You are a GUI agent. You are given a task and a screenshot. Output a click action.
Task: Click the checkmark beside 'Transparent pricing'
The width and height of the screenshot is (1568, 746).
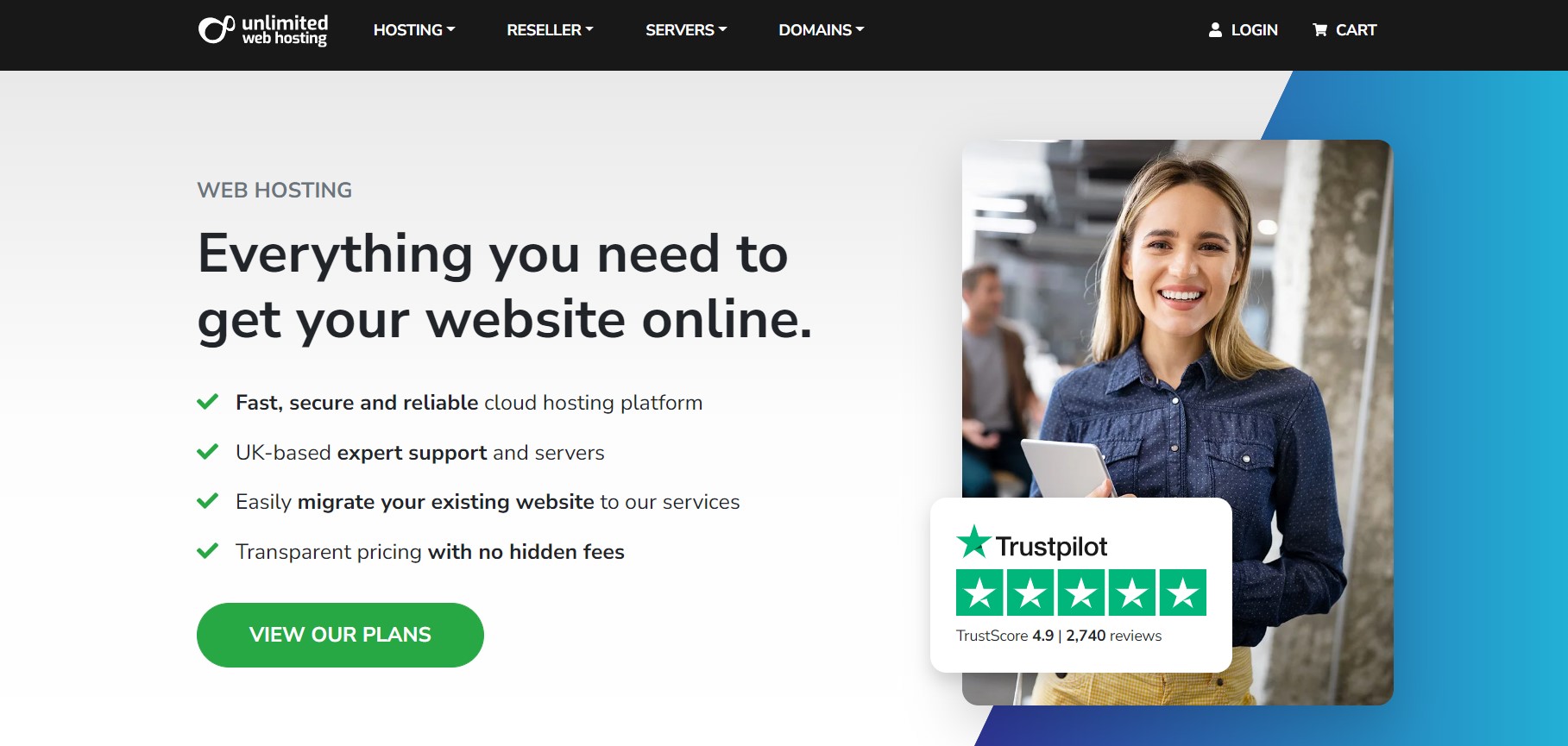[x=207, y=551]
